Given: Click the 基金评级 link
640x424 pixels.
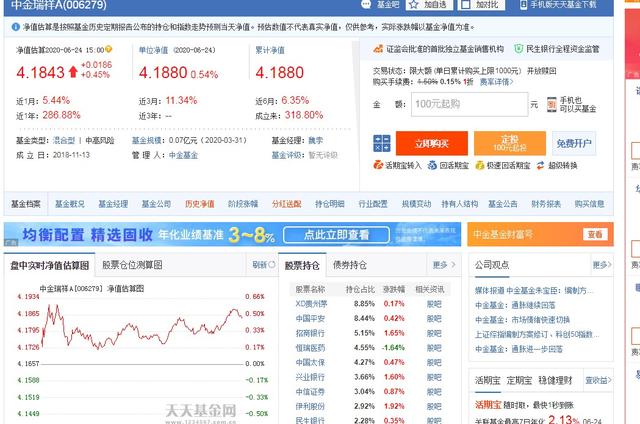Looking at the screenshot, I should [286, 155].
